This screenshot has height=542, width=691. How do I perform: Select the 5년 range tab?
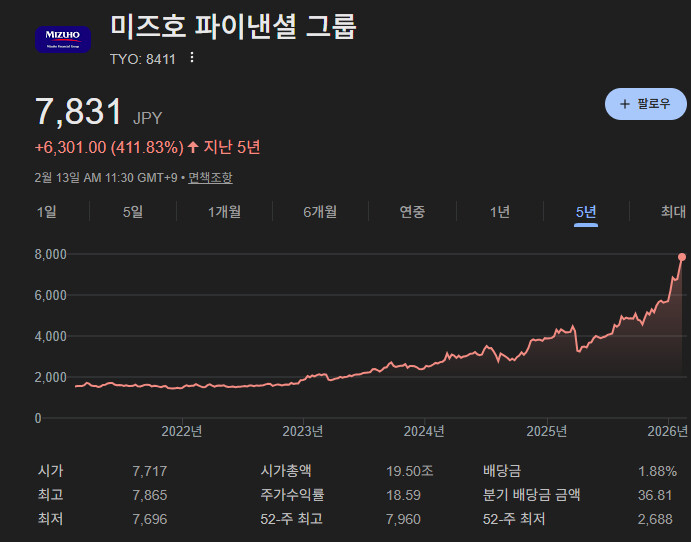point(586,212)
